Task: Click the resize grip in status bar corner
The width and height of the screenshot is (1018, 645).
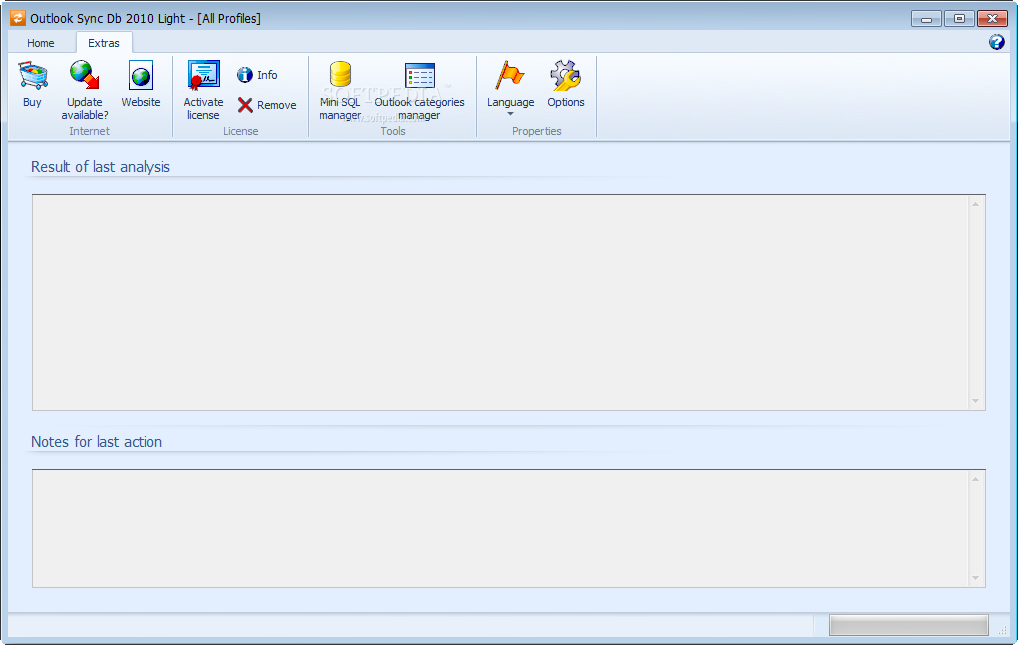Action: (1002, 629)
